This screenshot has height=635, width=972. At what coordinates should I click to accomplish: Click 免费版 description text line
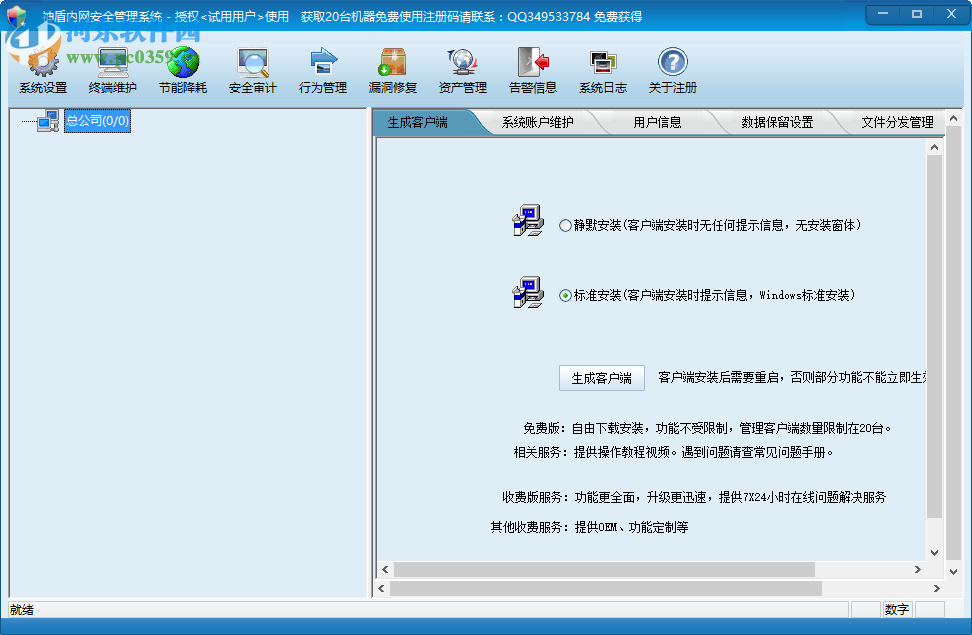click(x=707, y=429)
